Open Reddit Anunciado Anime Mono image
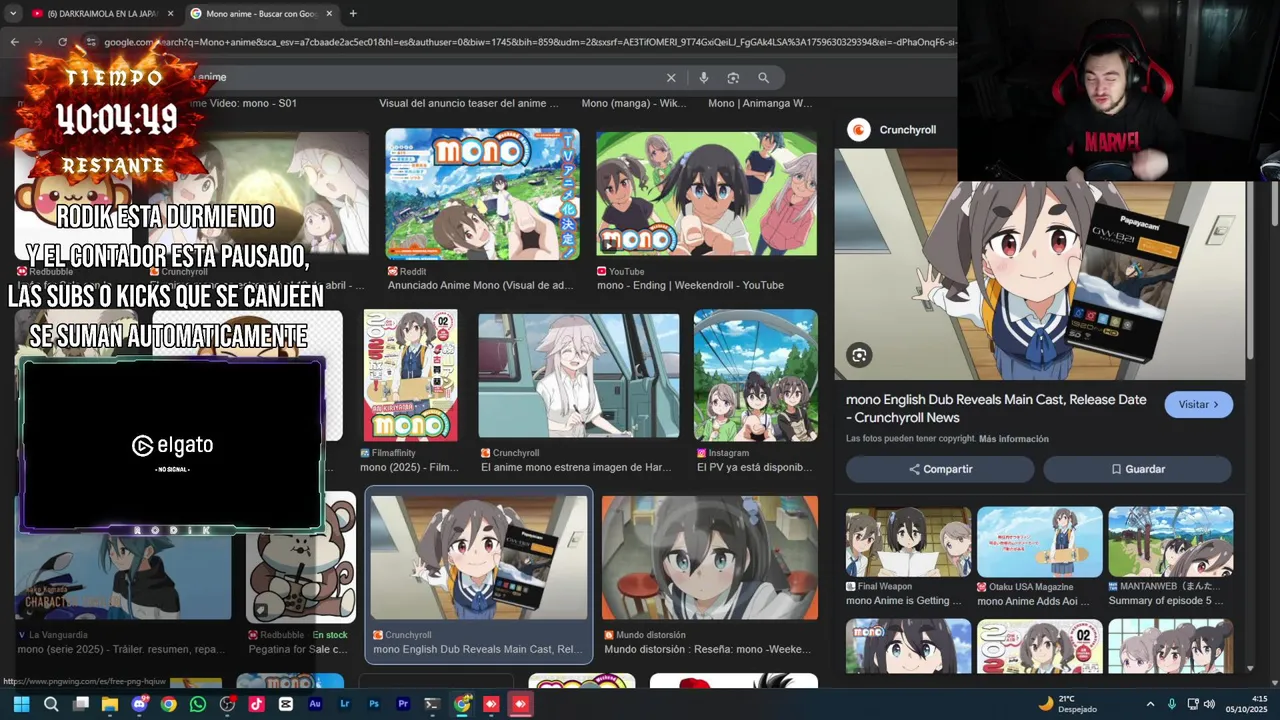Screen dimensions: 1280x720 pyautogui.click(x=482, y=194)
